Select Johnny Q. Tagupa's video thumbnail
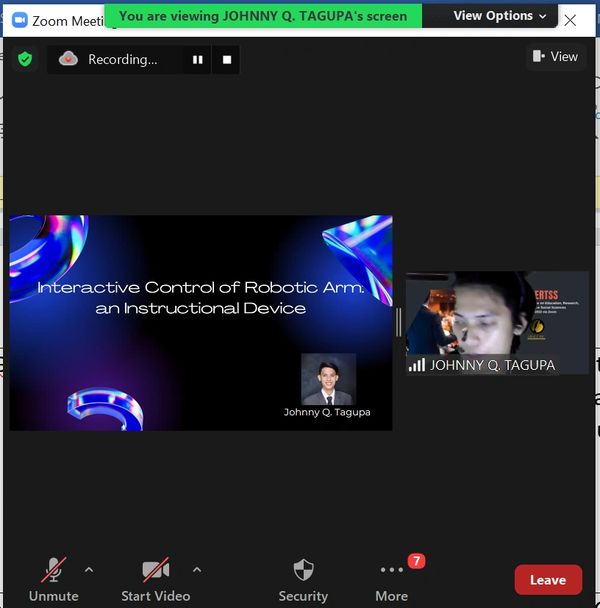Screen dimensions: 600x608 [x=497, y=320]
